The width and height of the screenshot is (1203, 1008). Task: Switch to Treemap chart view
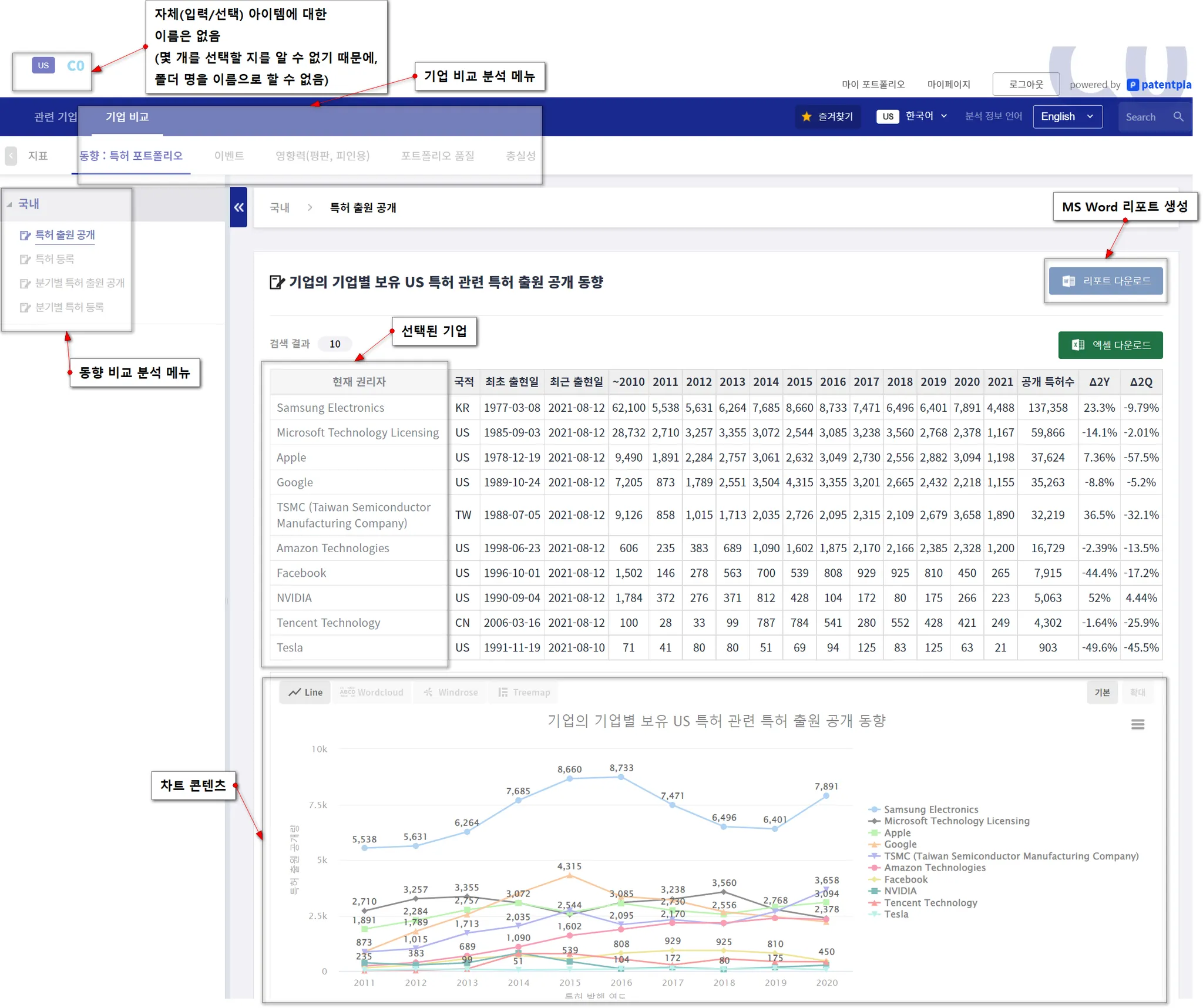(x=524, y=693)
